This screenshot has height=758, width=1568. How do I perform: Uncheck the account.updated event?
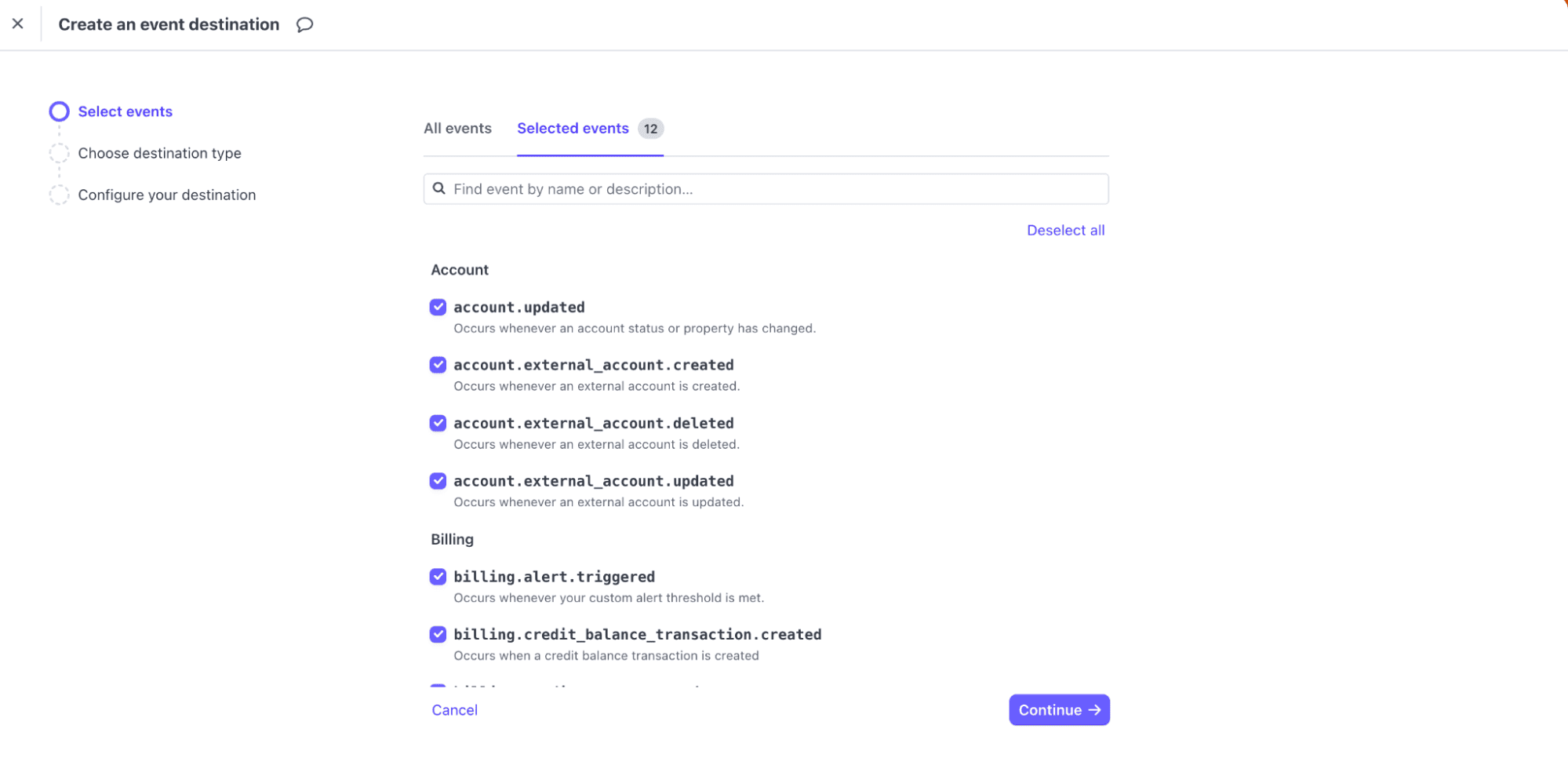coord(438,307)
